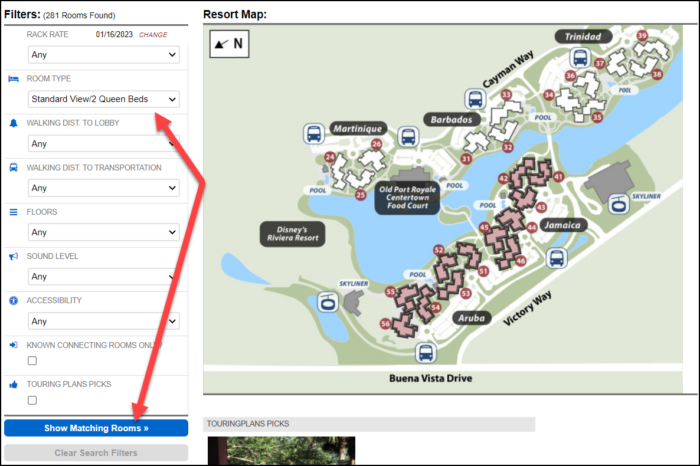
Task: Click the north compass indicator on the map
Action: (229, 44)
